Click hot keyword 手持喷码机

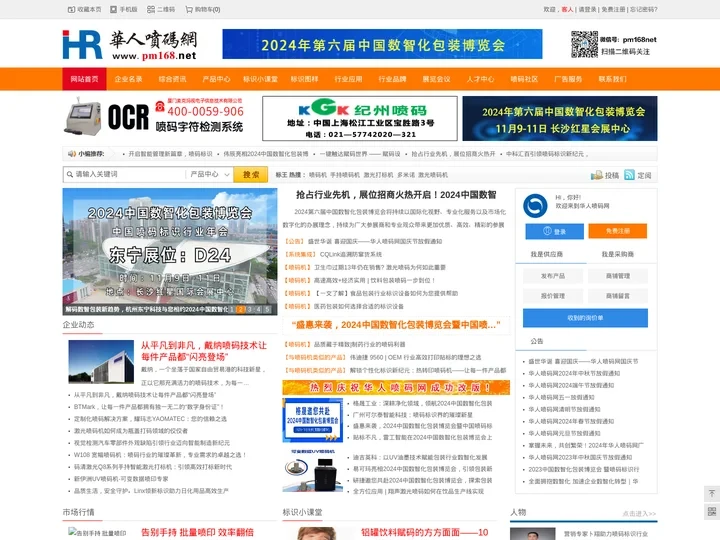345,175
